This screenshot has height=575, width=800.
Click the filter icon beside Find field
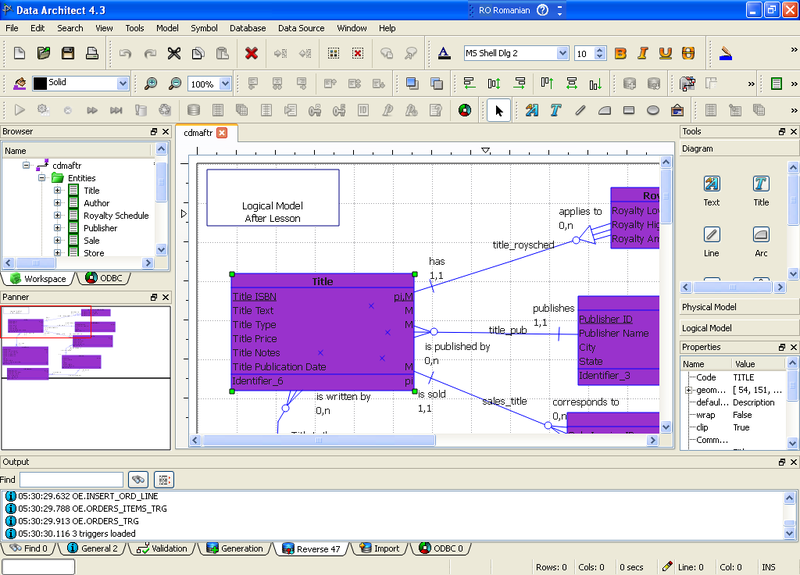164,480
